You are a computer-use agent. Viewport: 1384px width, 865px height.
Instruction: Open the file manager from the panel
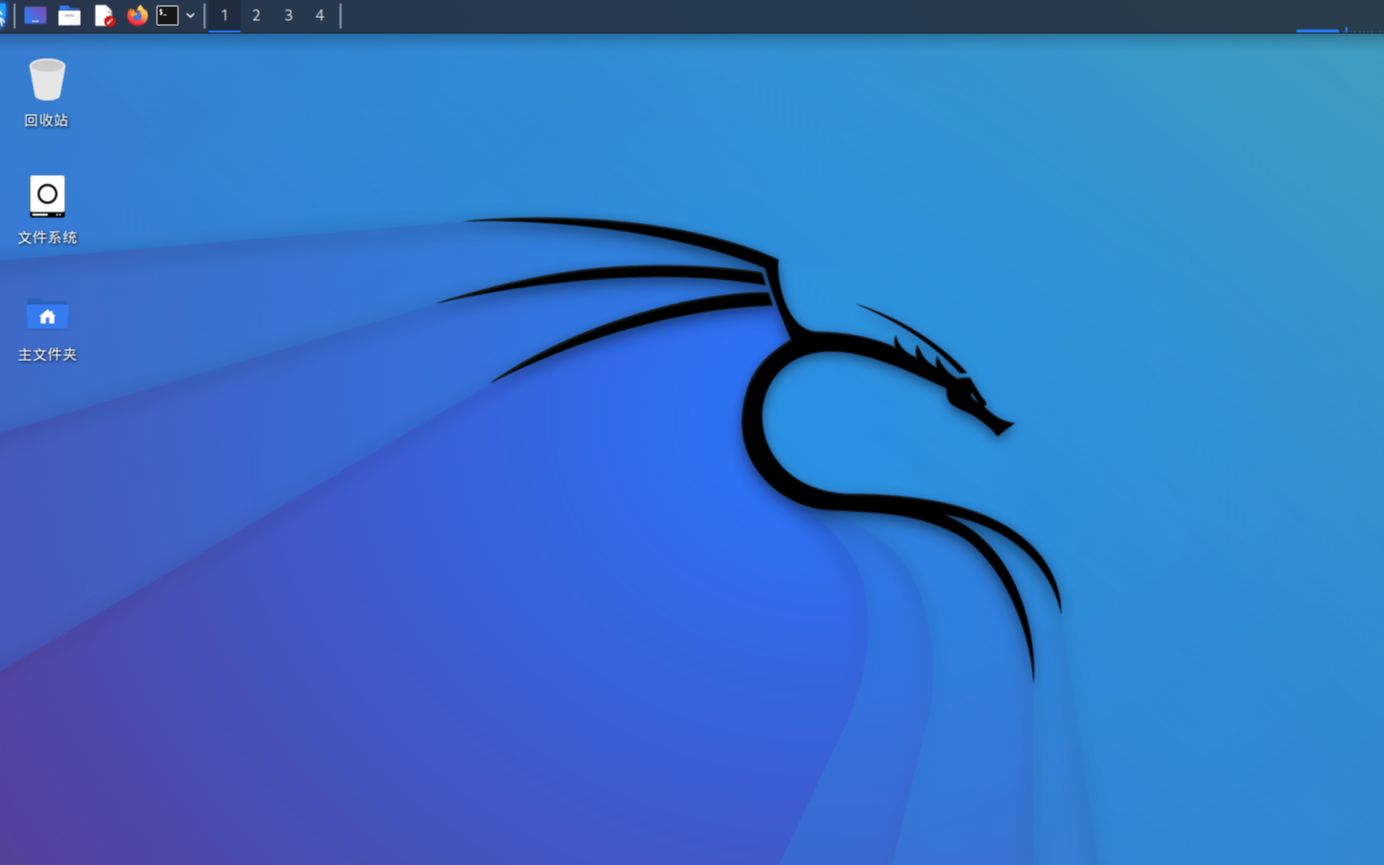pyautogui.click(x=69, y=15)
